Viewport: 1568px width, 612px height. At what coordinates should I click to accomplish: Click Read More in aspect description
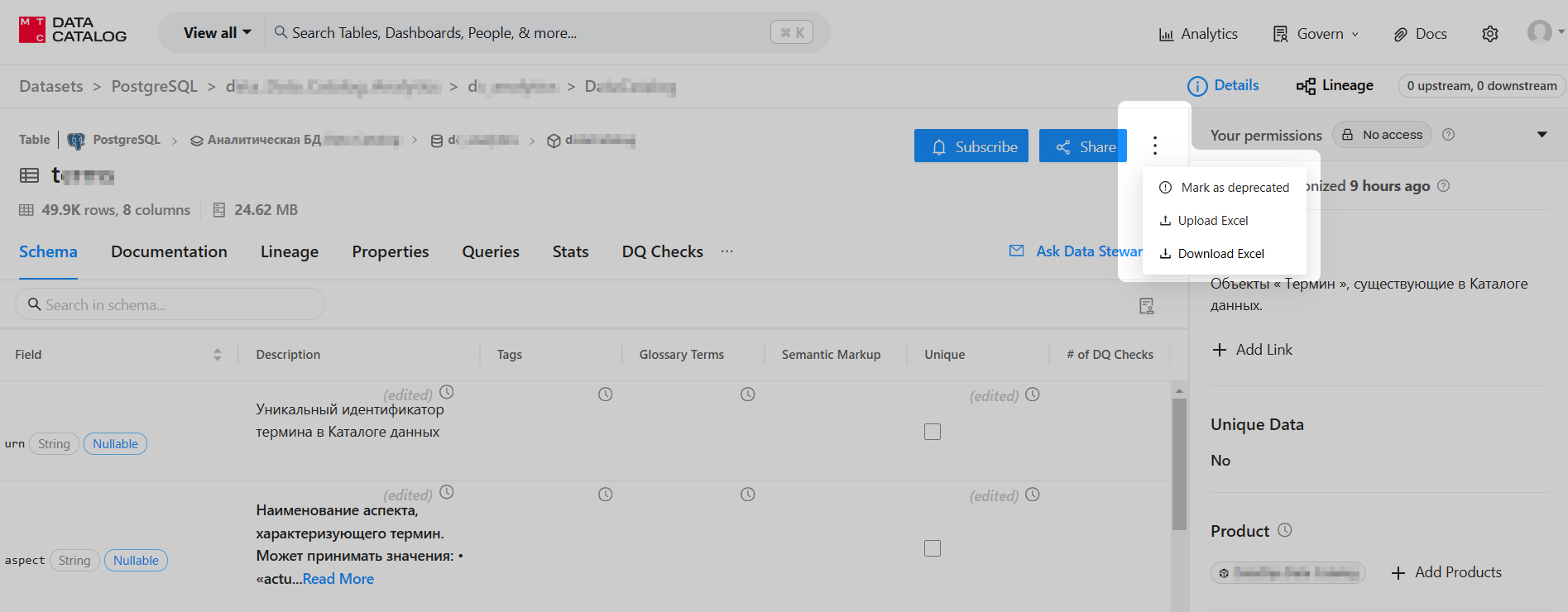[x=338, y=579]
